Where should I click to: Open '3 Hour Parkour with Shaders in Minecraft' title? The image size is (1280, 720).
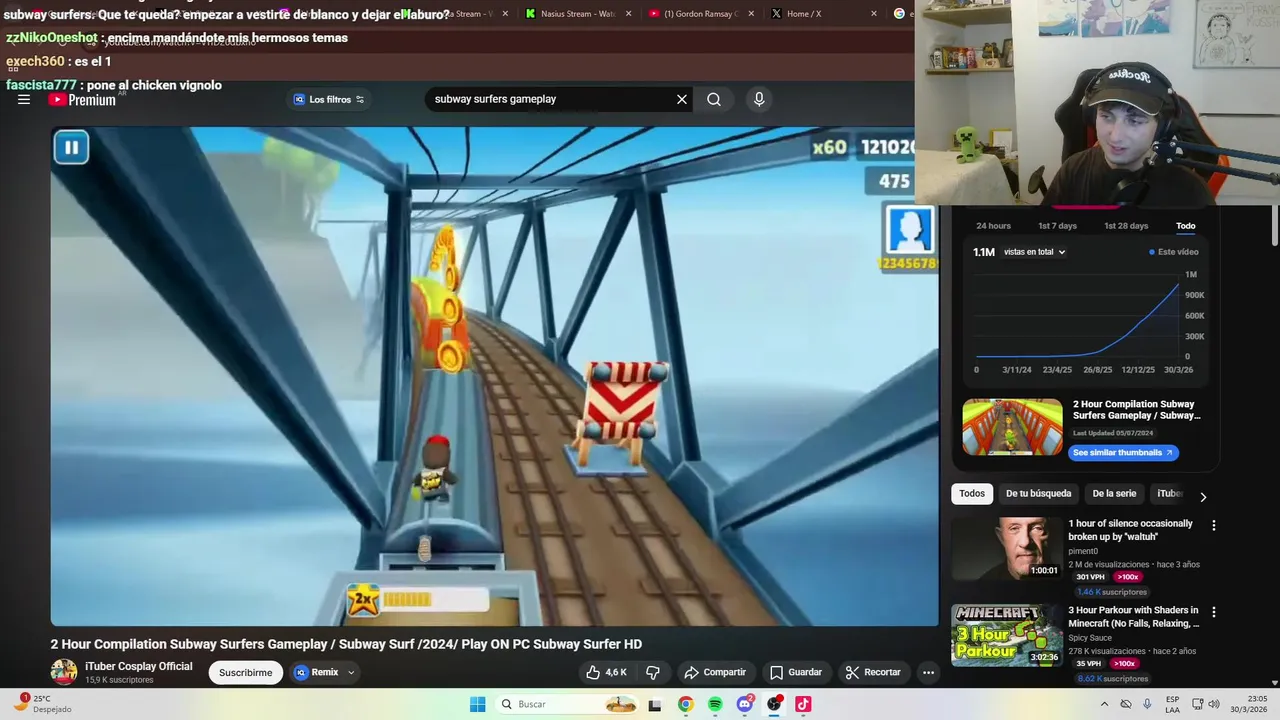coord(1133,617)
